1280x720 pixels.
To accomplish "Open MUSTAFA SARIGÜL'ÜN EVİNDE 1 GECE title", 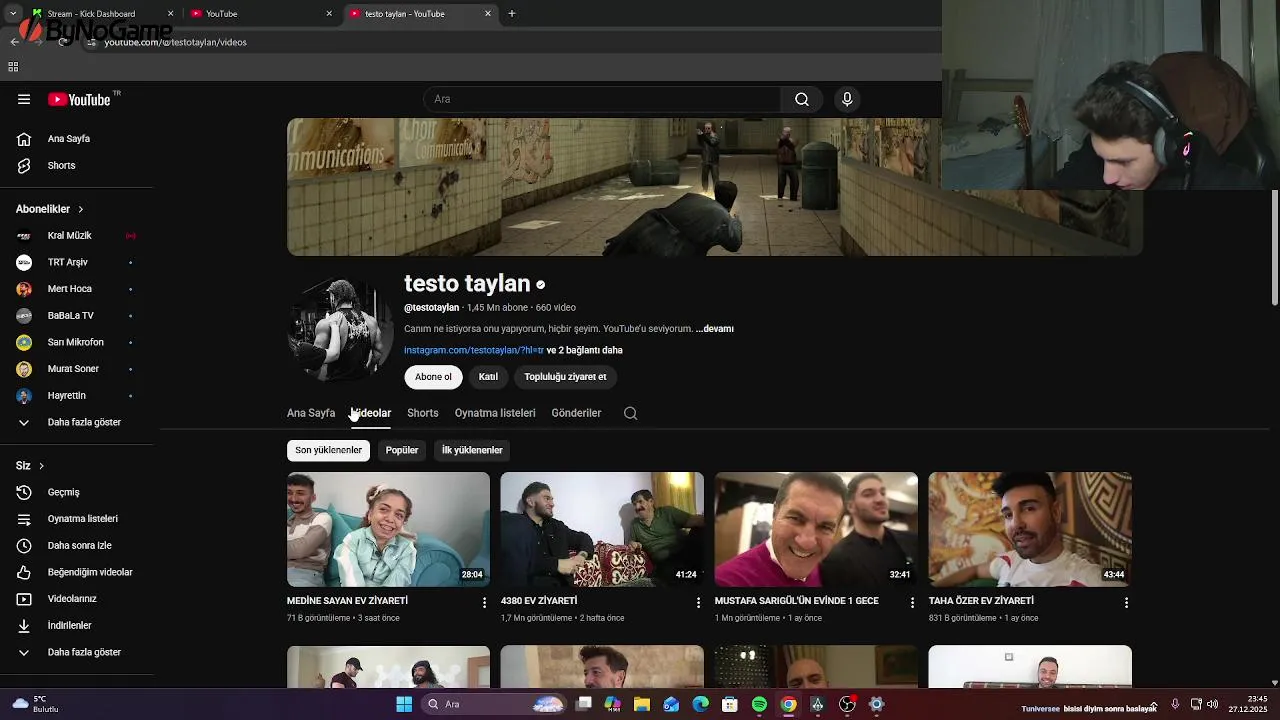I will (x=797, y=601).
